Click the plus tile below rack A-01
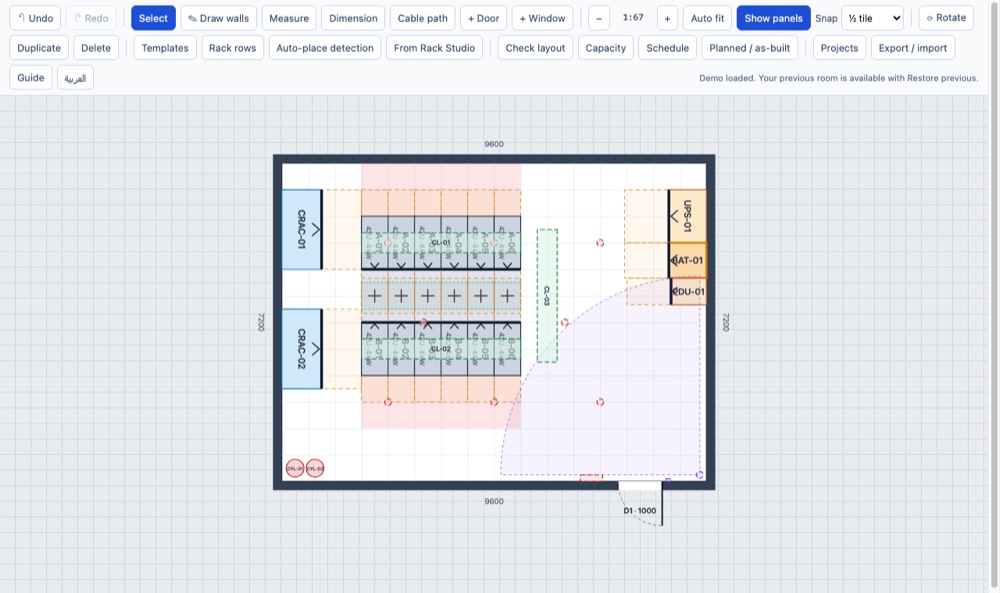Image resolution: width=1000 pixels, height=593 pixels. click(x=374, y=296)
